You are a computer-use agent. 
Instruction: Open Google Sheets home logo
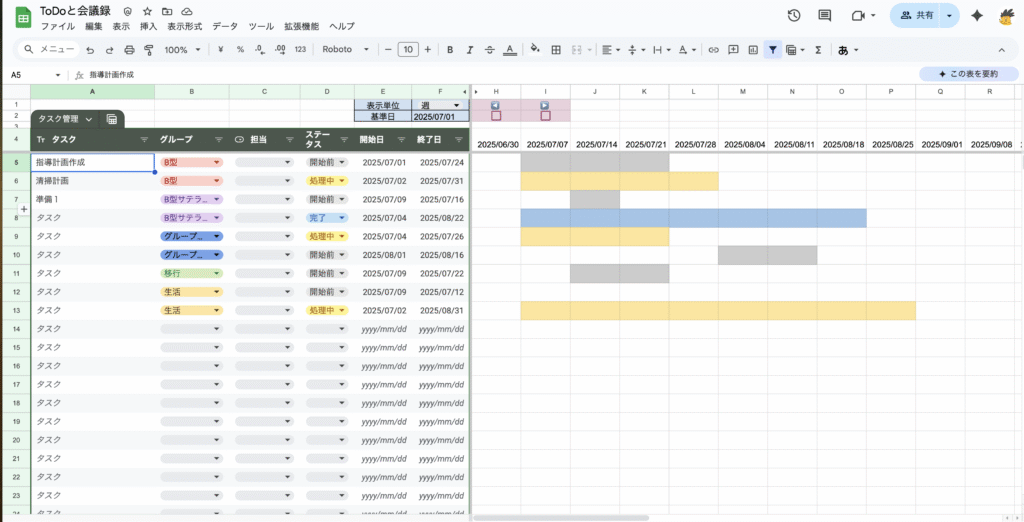pos(24,18)
